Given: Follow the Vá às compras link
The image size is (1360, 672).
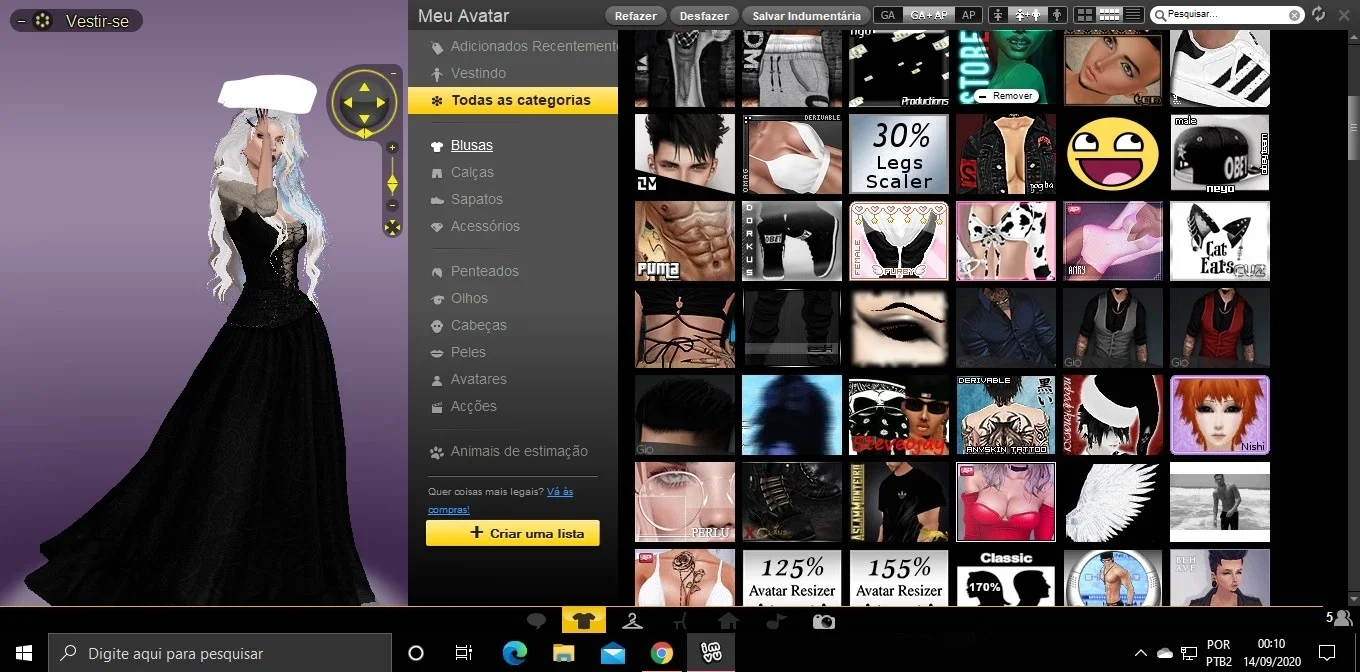Looking at the screenshot, I should pos(500,500).
